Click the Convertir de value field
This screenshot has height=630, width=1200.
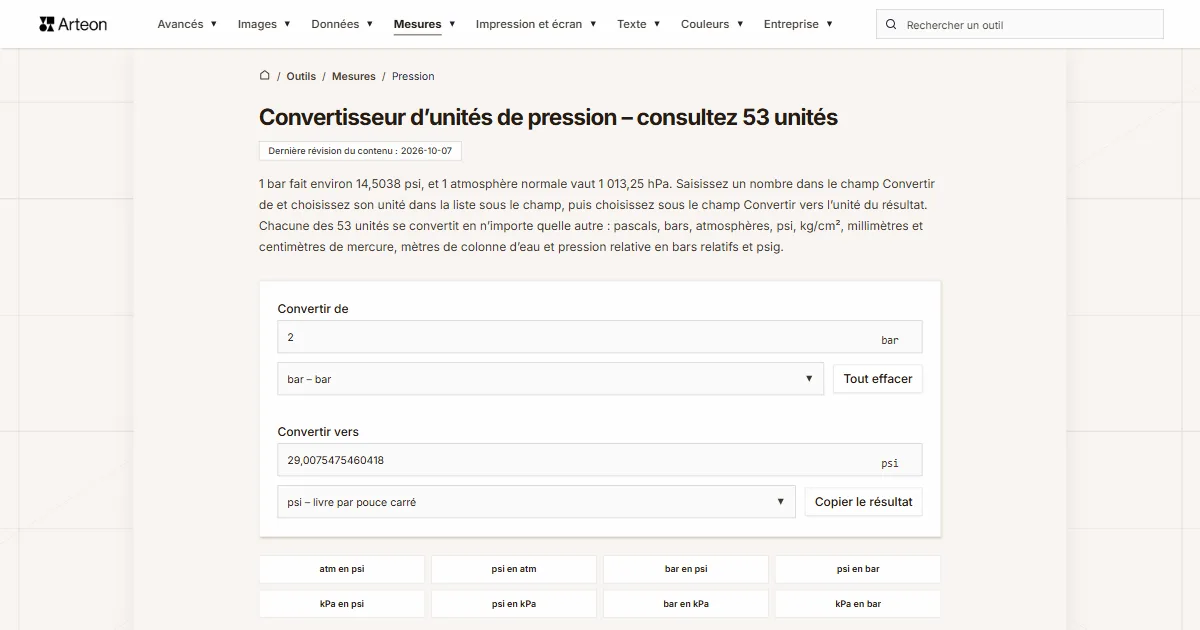[x=600, y=337]
